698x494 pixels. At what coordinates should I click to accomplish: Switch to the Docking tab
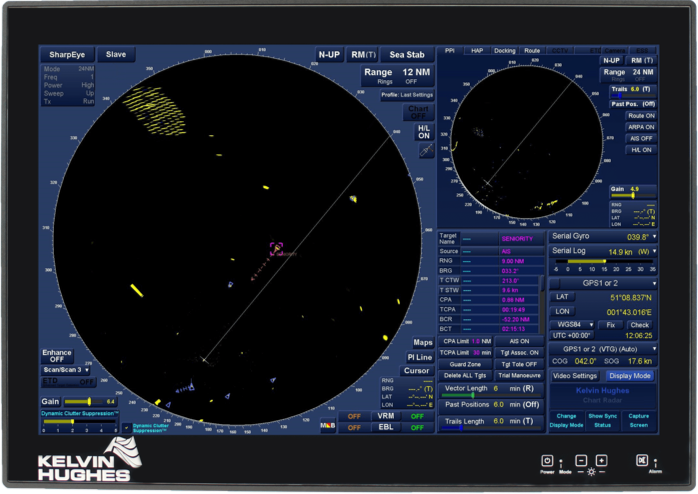[x=504, y=50]
